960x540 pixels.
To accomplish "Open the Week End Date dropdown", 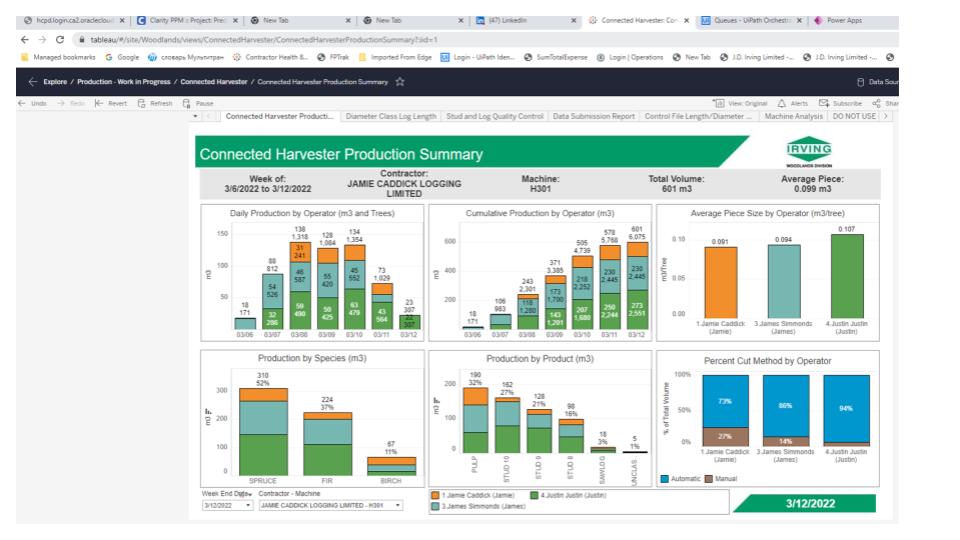I will [227, 505].
